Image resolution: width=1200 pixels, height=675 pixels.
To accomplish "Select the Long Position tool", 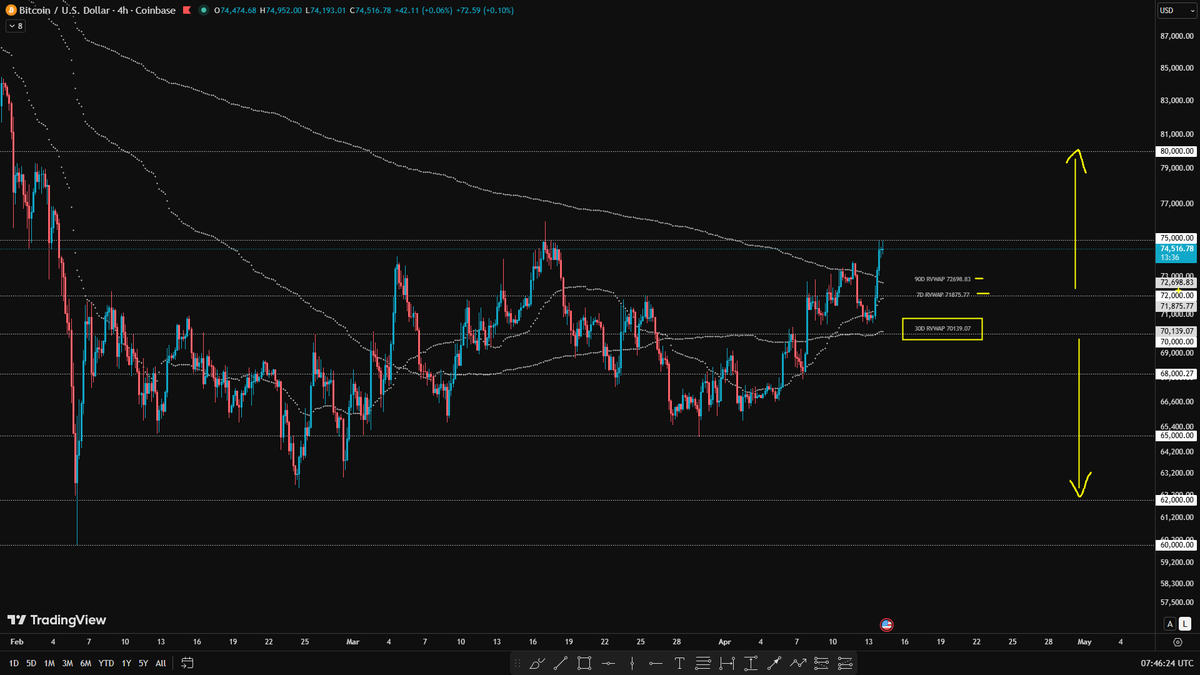I will point(822,662).
